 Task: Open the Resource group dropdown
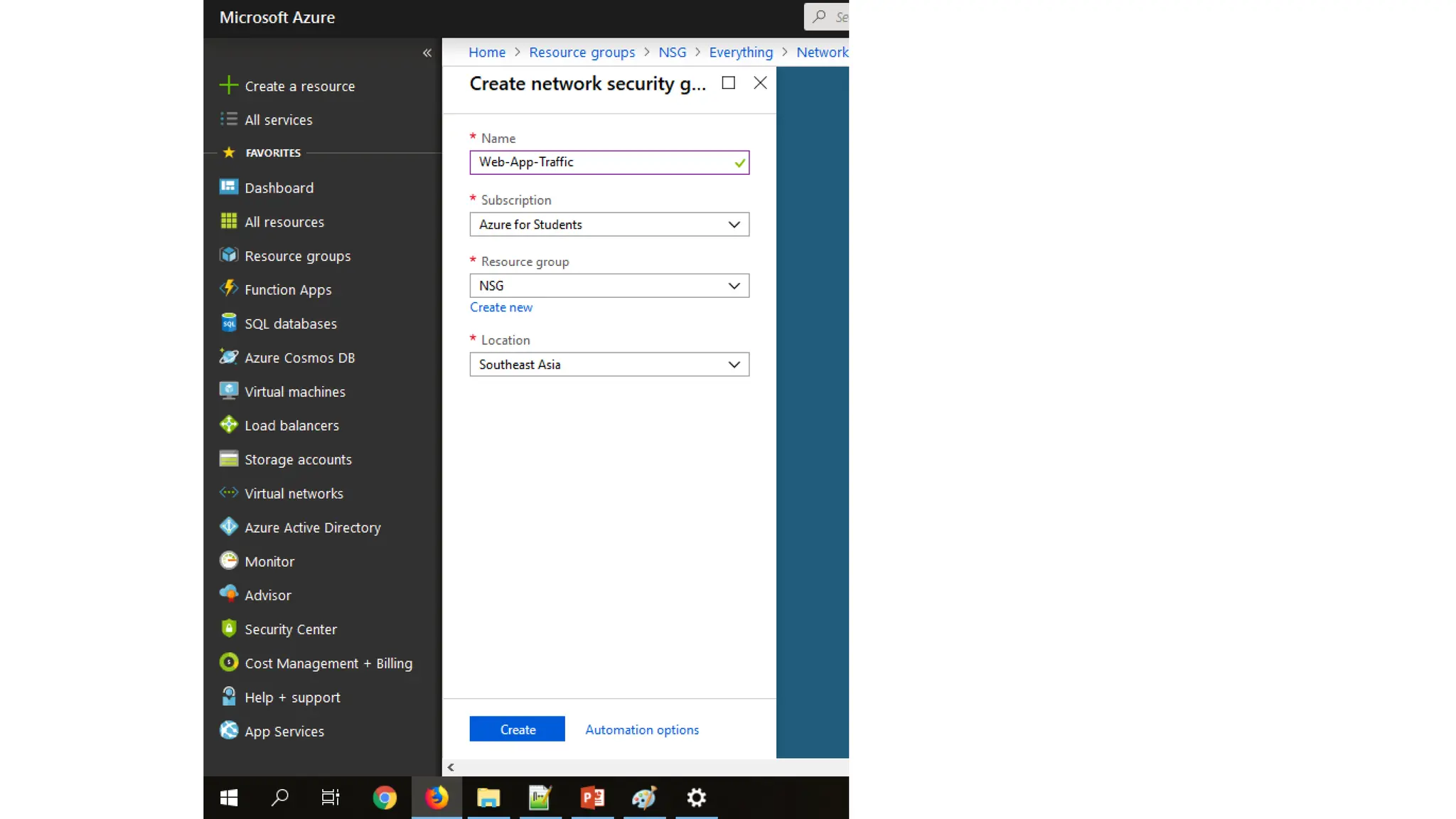[x=609, y=286]
